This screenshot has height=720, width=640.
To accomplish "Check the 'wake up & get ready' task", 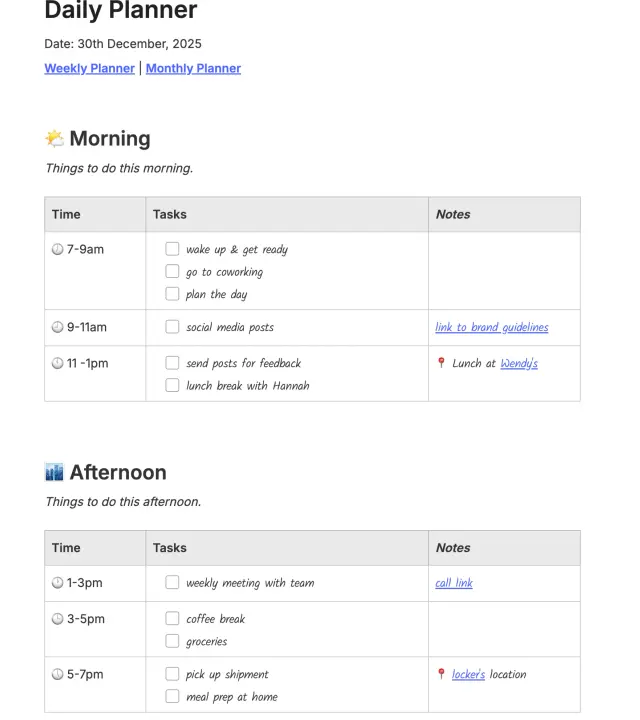I will pyautogui.click(x=172, y=249).
